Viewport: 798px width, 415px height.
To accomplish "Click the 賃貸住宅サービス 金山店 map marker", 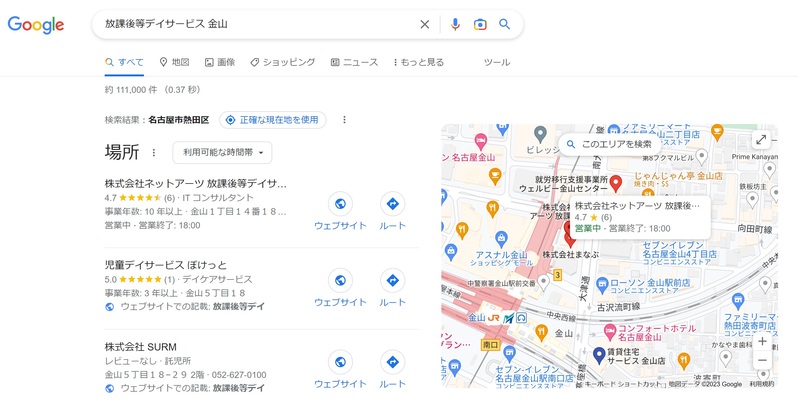I will tap(600, 356).
